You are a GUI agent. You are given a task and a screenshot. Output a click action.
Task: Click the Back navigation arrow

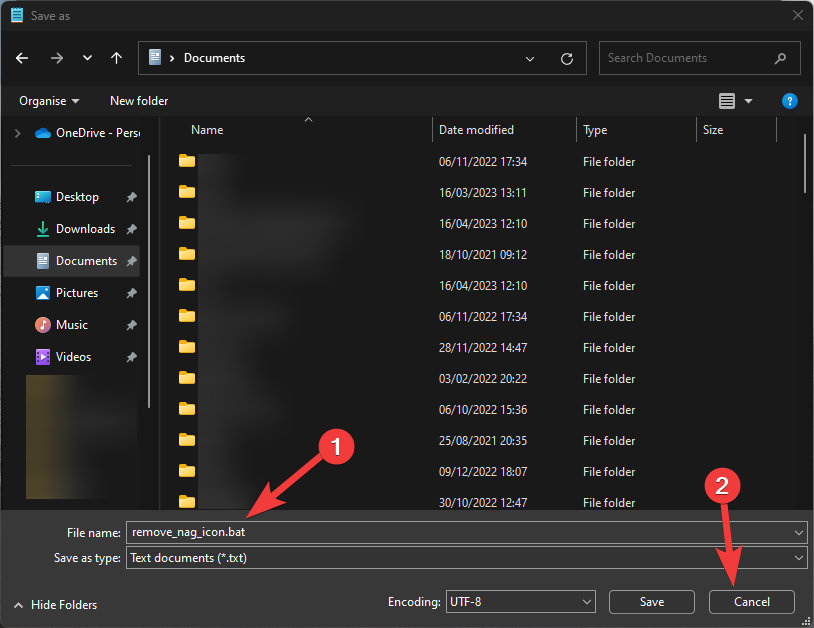(22, 58)
